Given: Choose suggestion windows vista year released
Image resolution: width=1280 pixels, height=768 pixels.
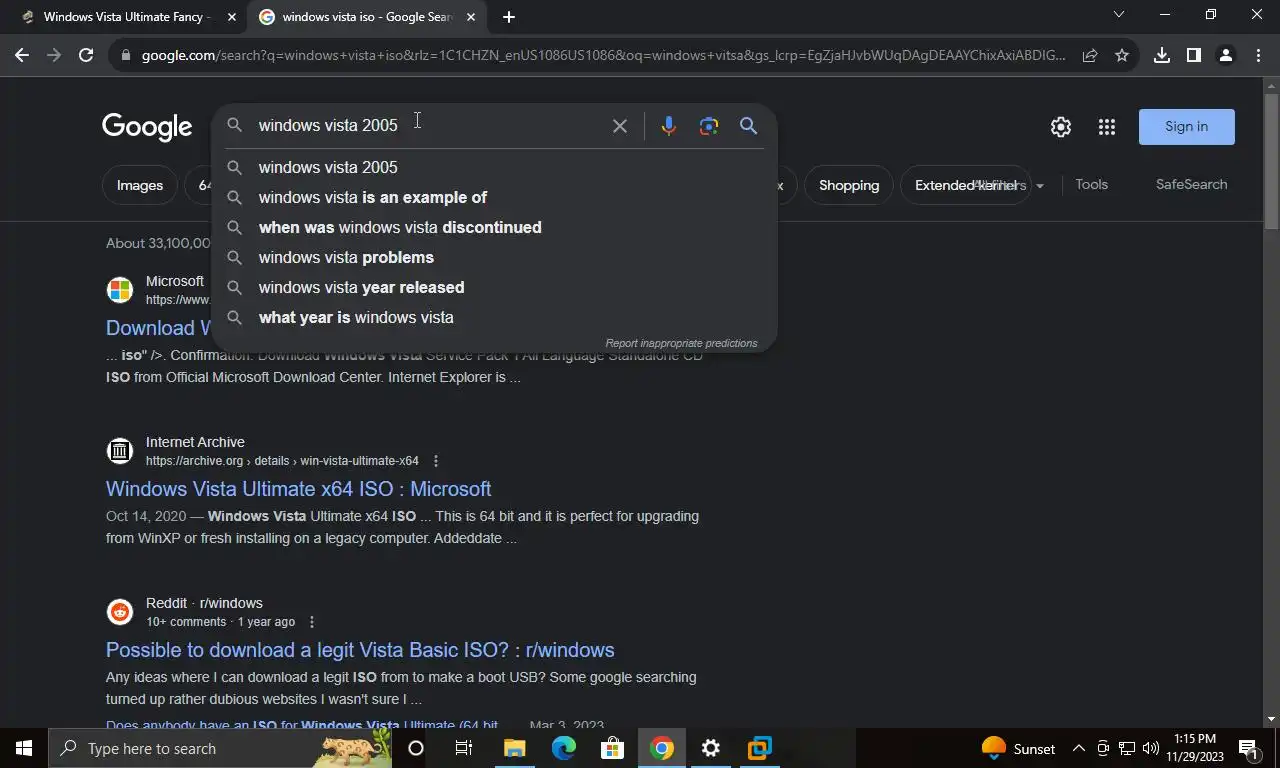Looking at the screenshot, I should point(494,287).
